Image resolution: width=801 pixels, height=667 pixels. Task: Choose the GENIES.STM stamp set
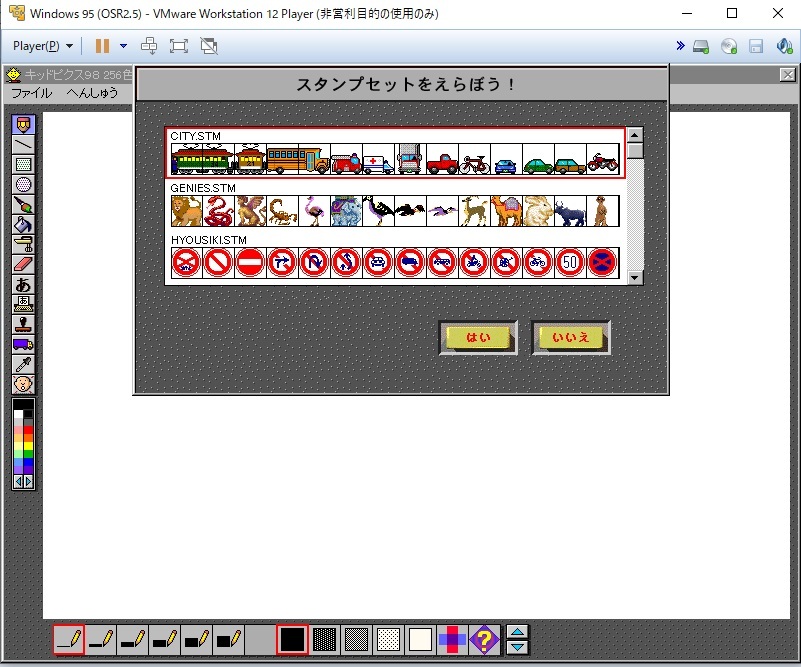(395, 204)
